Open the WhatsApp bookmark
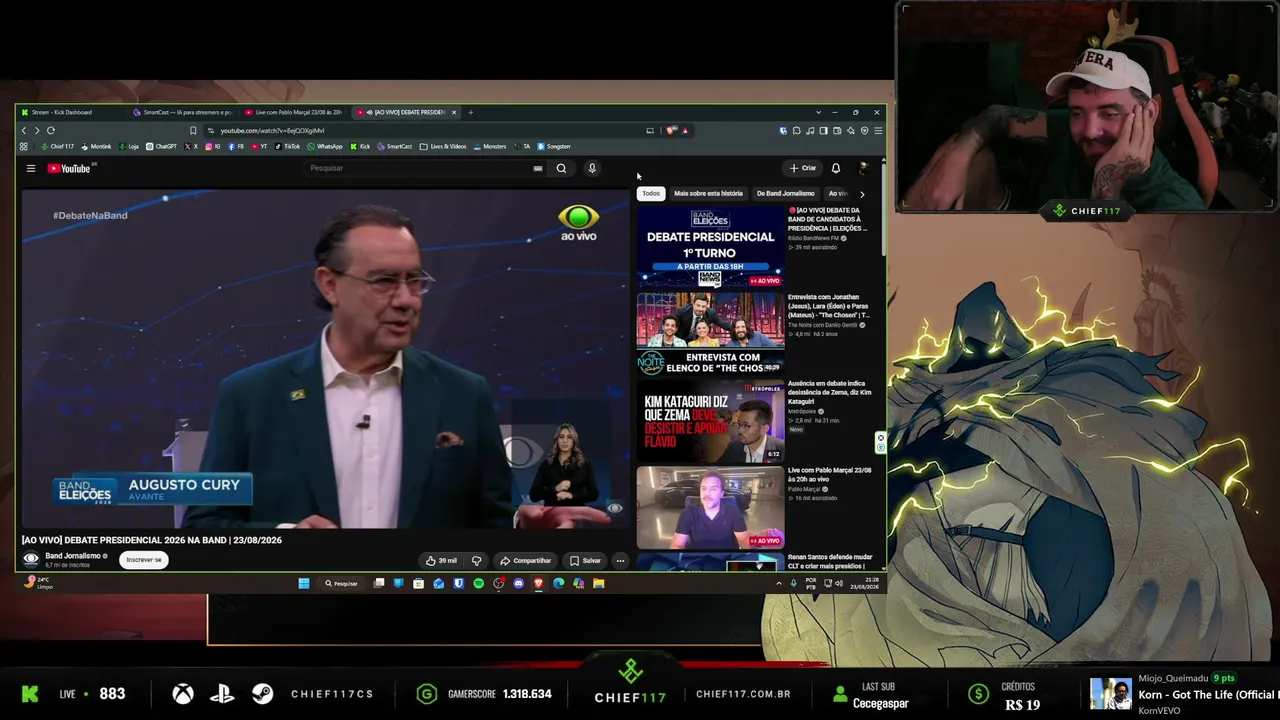The height and width of the screenshot is (720, 1280). [x=325, y=147]
